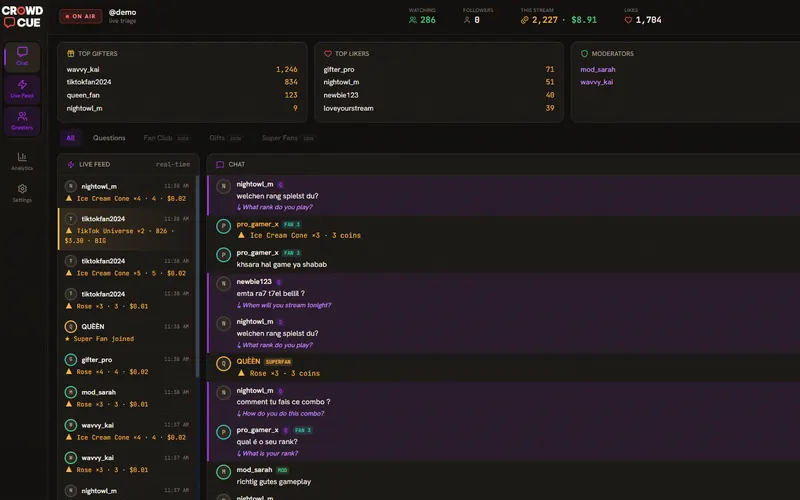Image resolution: width=800 pixels, height=500 pixels.
Task: Click wavvy_kai Ice Cream Cone ×4 entry
Action: (x=127, y=431)
